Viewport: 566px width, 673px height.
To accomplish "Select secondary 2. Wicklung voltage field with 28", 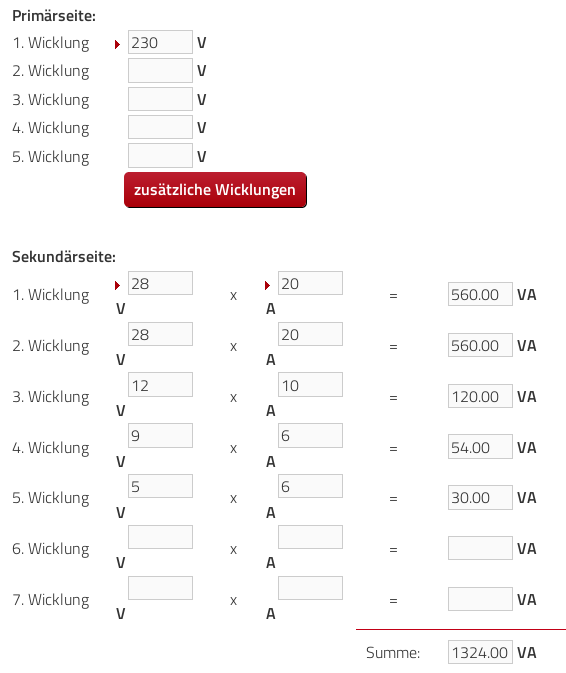I will coord(160,334).
